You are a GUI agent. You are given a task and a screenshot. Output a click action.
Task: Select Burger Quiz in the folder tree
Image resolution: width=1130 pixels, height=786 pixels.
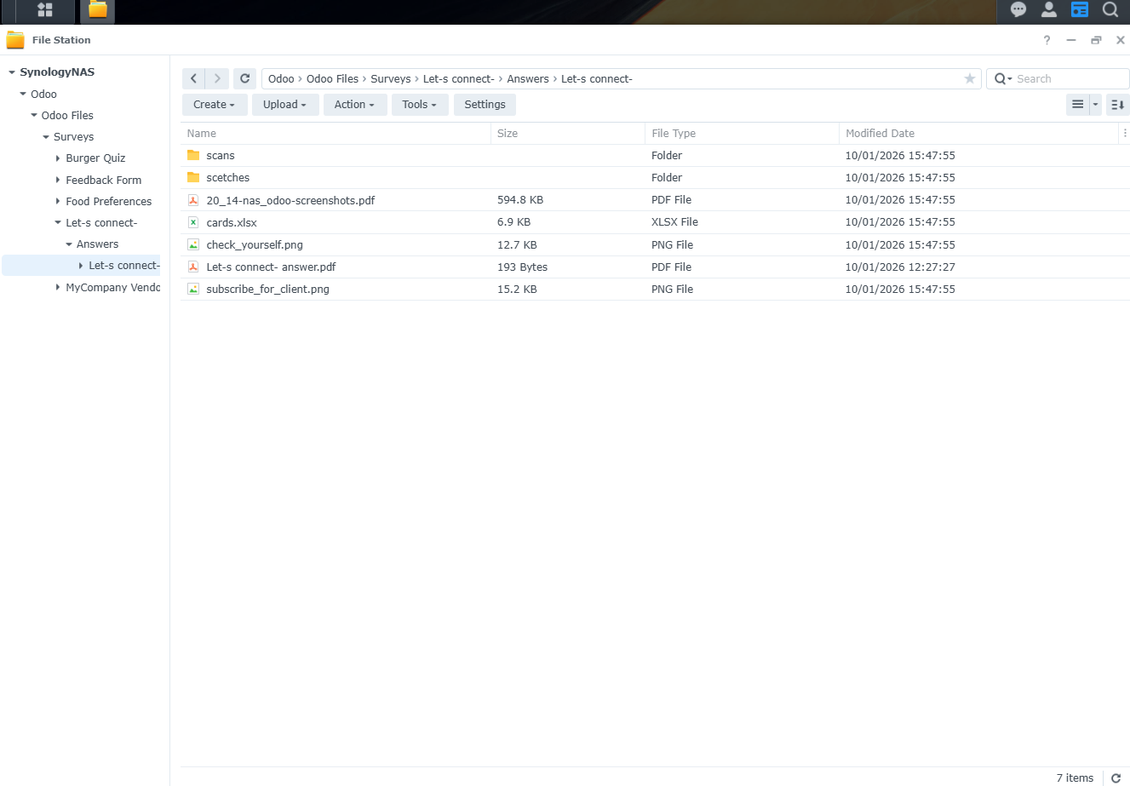pos(95,158)
